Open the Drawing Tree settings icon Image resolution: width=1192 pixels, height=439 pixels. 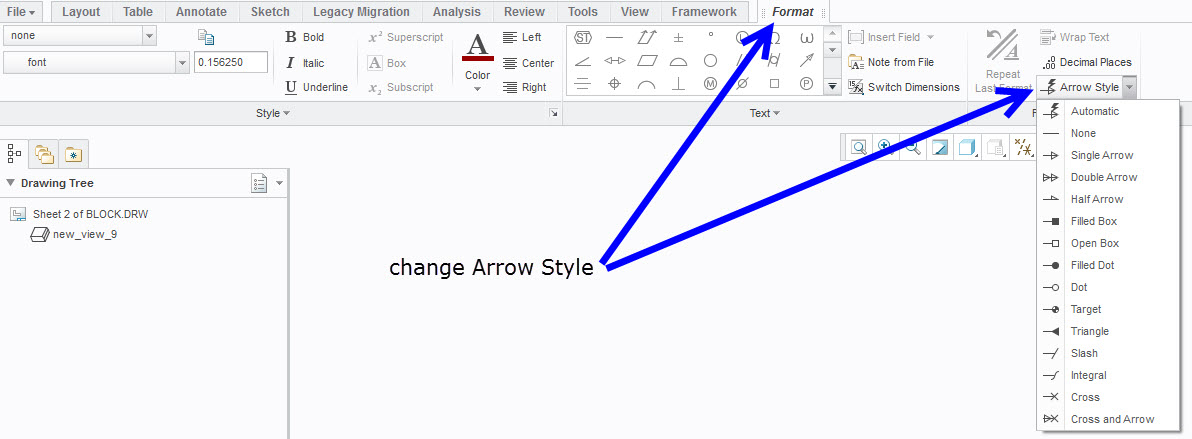[x=260, y=183]
